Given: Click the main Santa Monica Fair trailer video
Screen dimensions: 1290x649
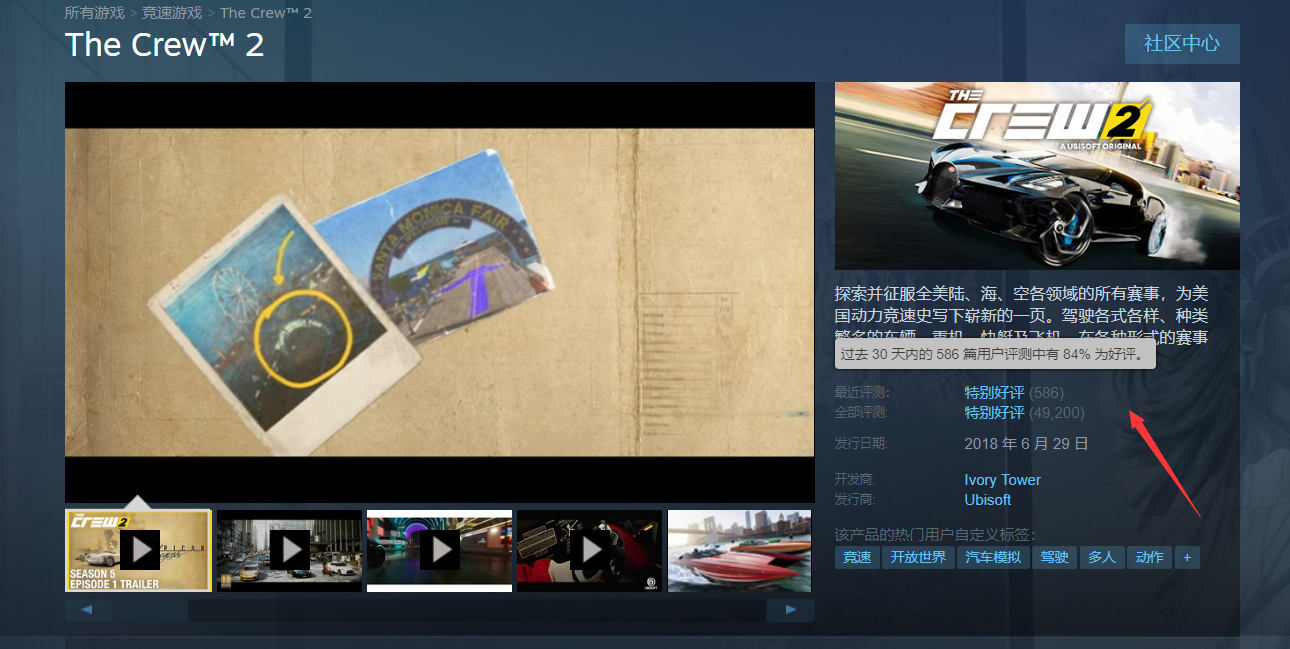Looking at the screenshot, I should click(440, 292).
